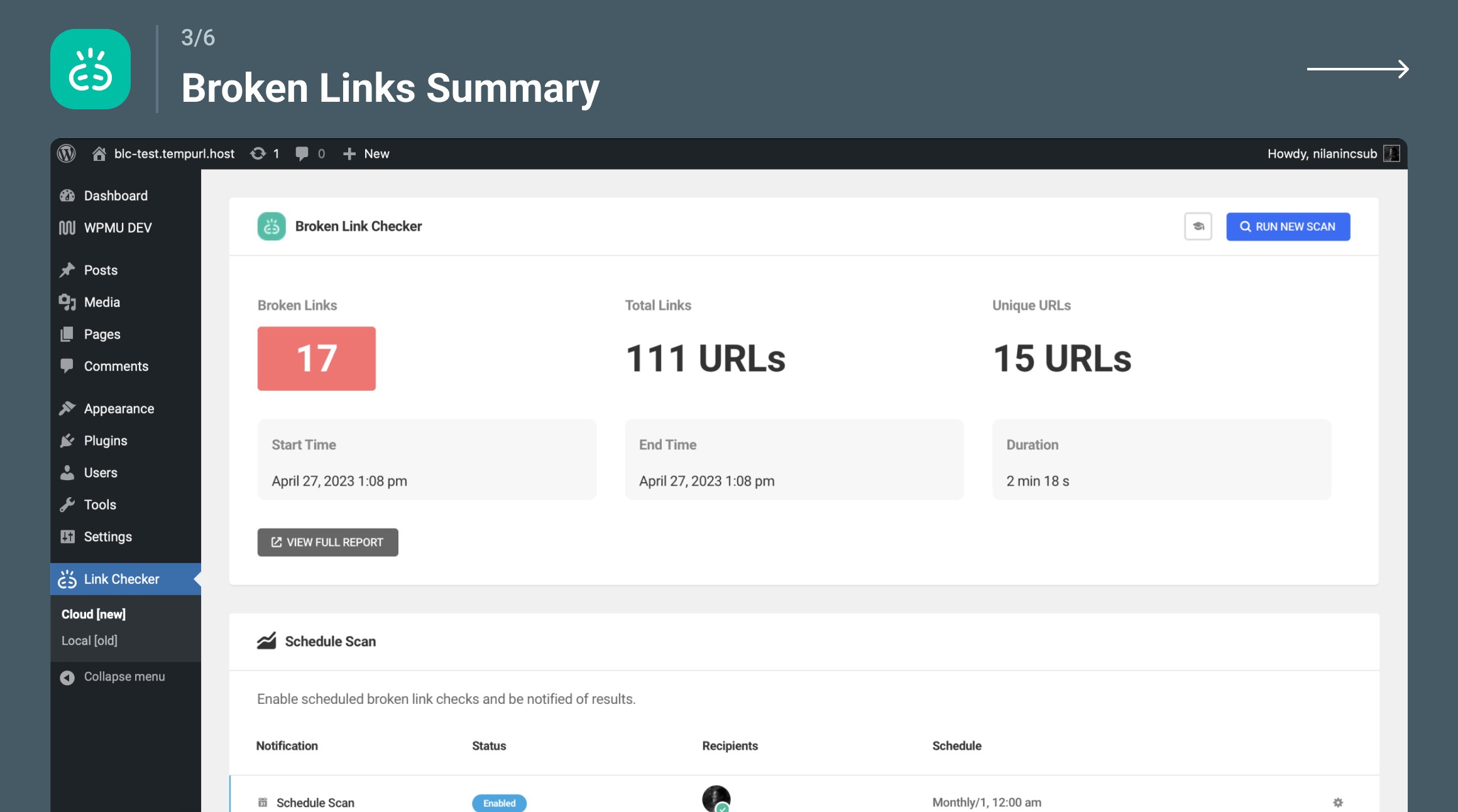Viewport: 1458px width, 812px height.
Task: Click the VIEW FULL REPORT button
Action: [x=326, y=542]
